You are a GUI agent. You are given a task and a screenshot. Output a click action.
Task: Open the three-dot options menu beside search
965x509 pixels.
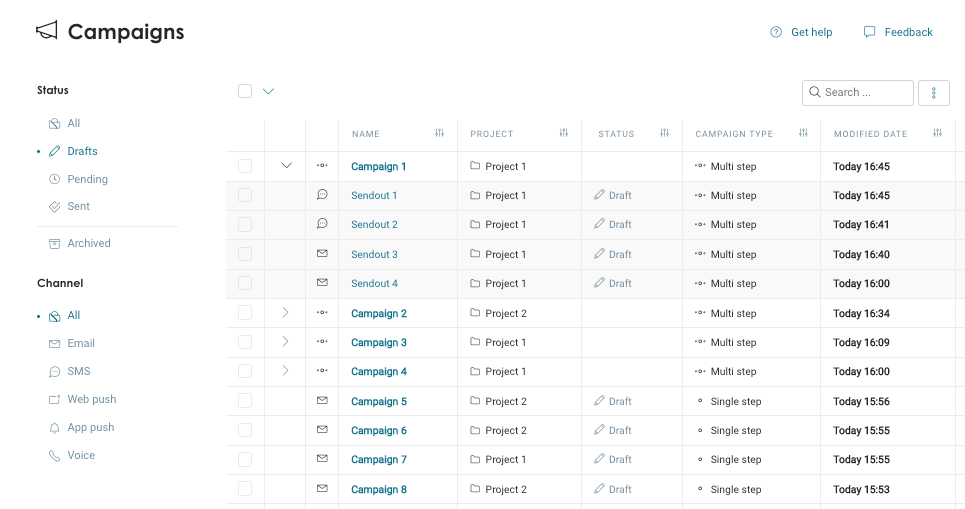[933, 93]
